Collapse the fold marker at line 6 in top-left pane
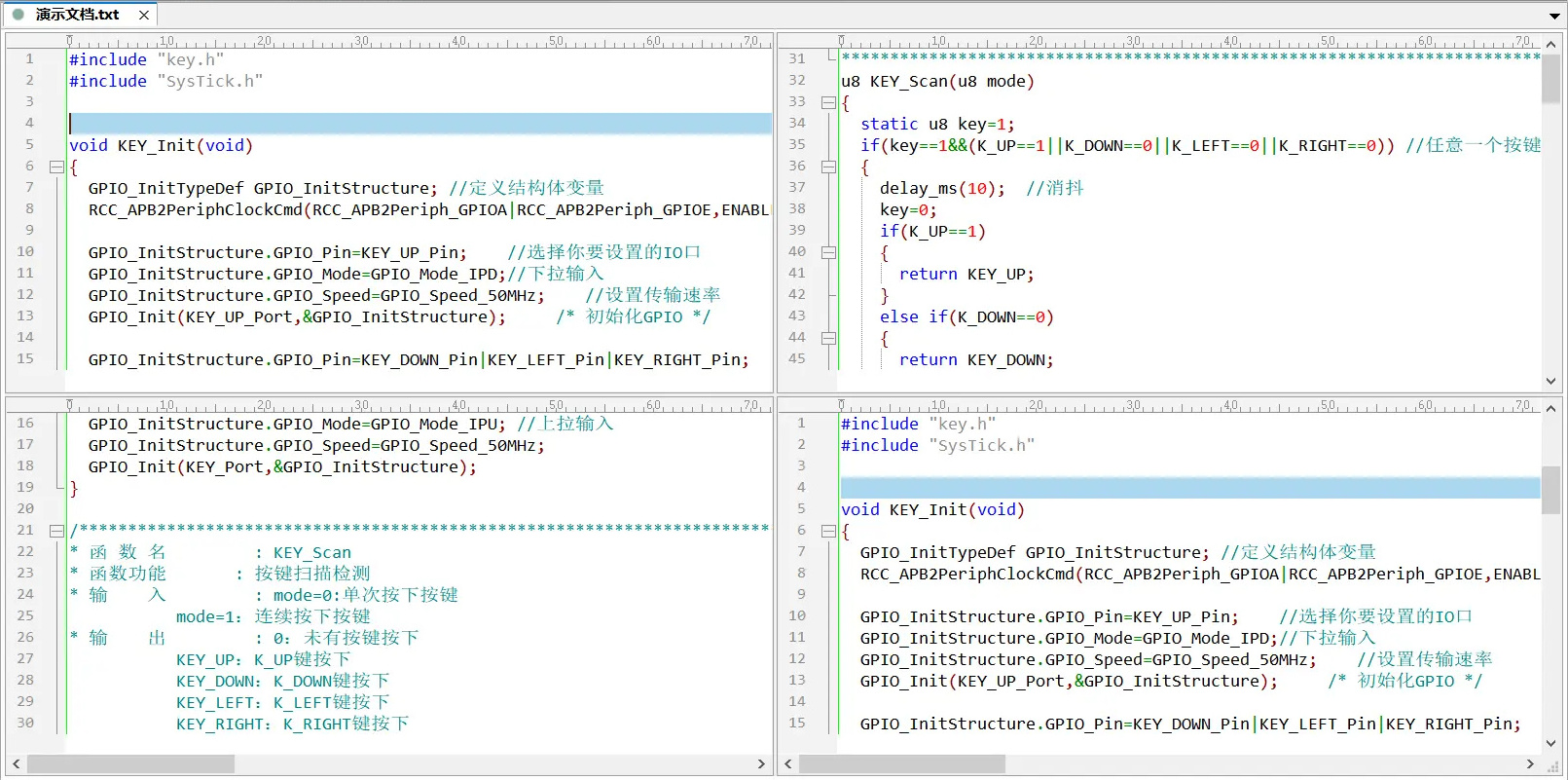Image resolution: width=1568 pixels, height=780 pixels. click(56, 167)
